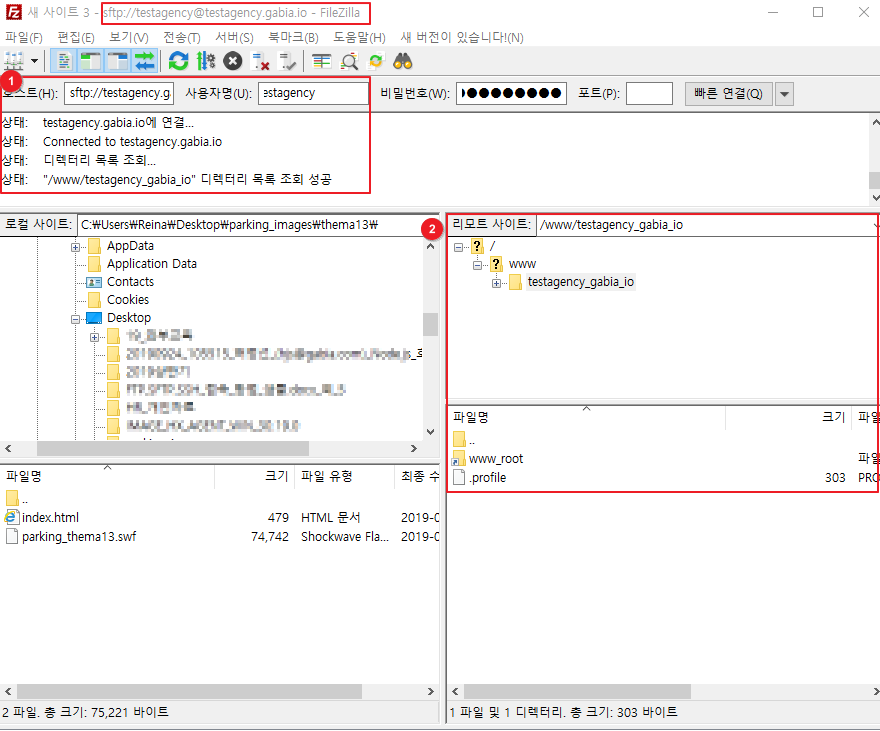Image resolution: width=880 pixels, height=731 pixels.
Task: Select the Application Data folder
Action: tap(152, 264)
